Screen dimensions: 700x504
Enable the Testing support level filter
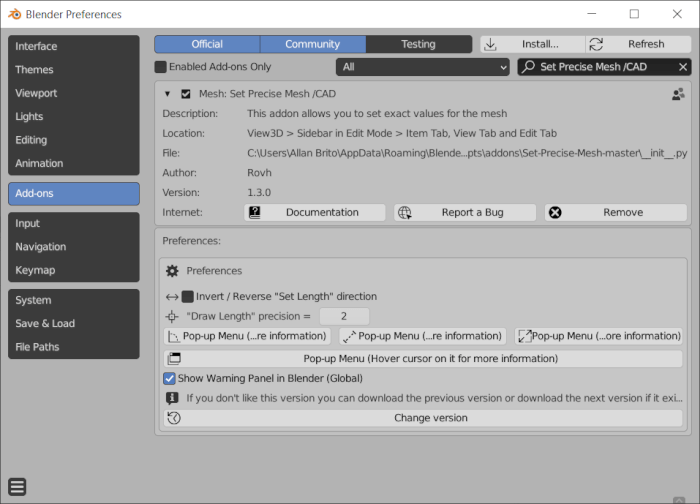point(419,44)
